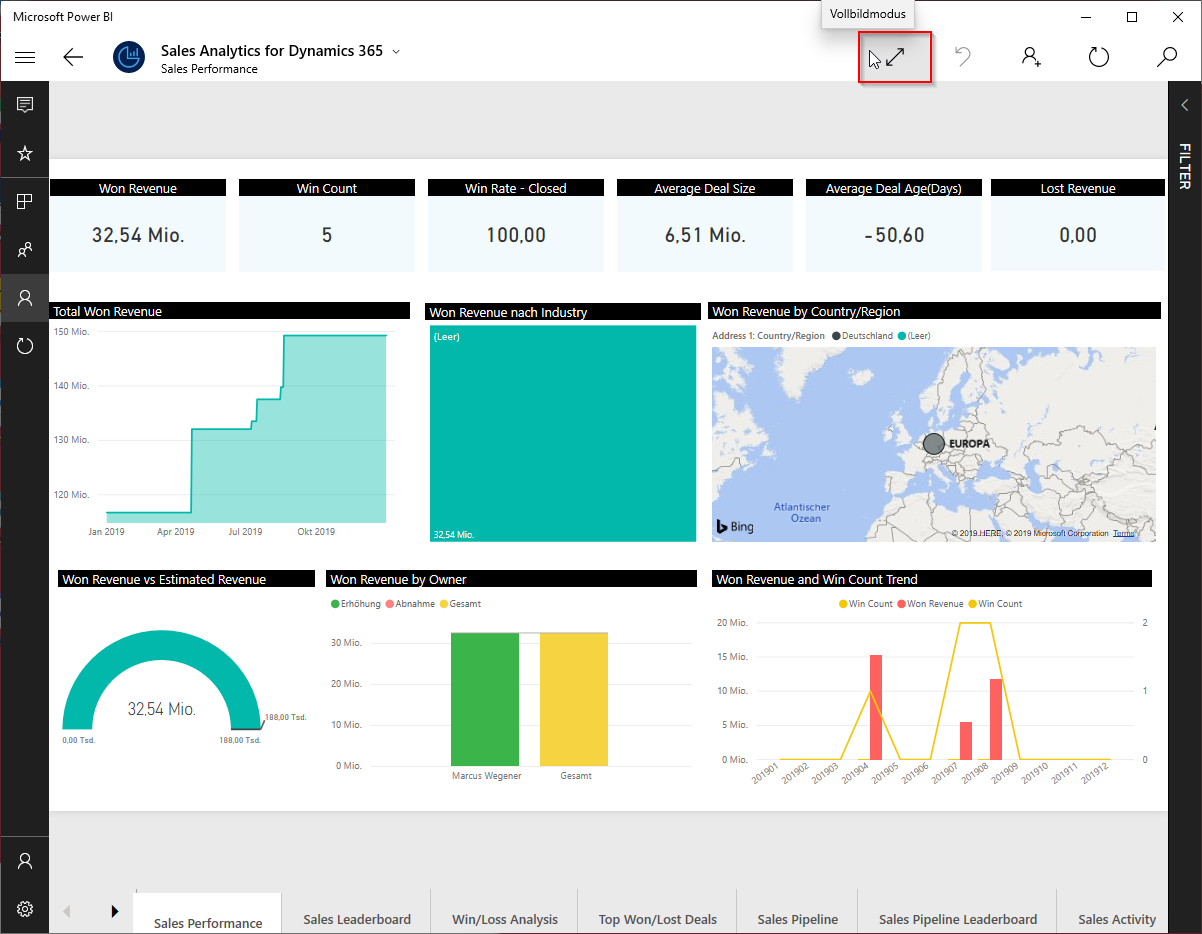Viewport: 1202px width, 934px height.
Task: Open Favorites star in left sidebar
Action: tap(25, 153)
